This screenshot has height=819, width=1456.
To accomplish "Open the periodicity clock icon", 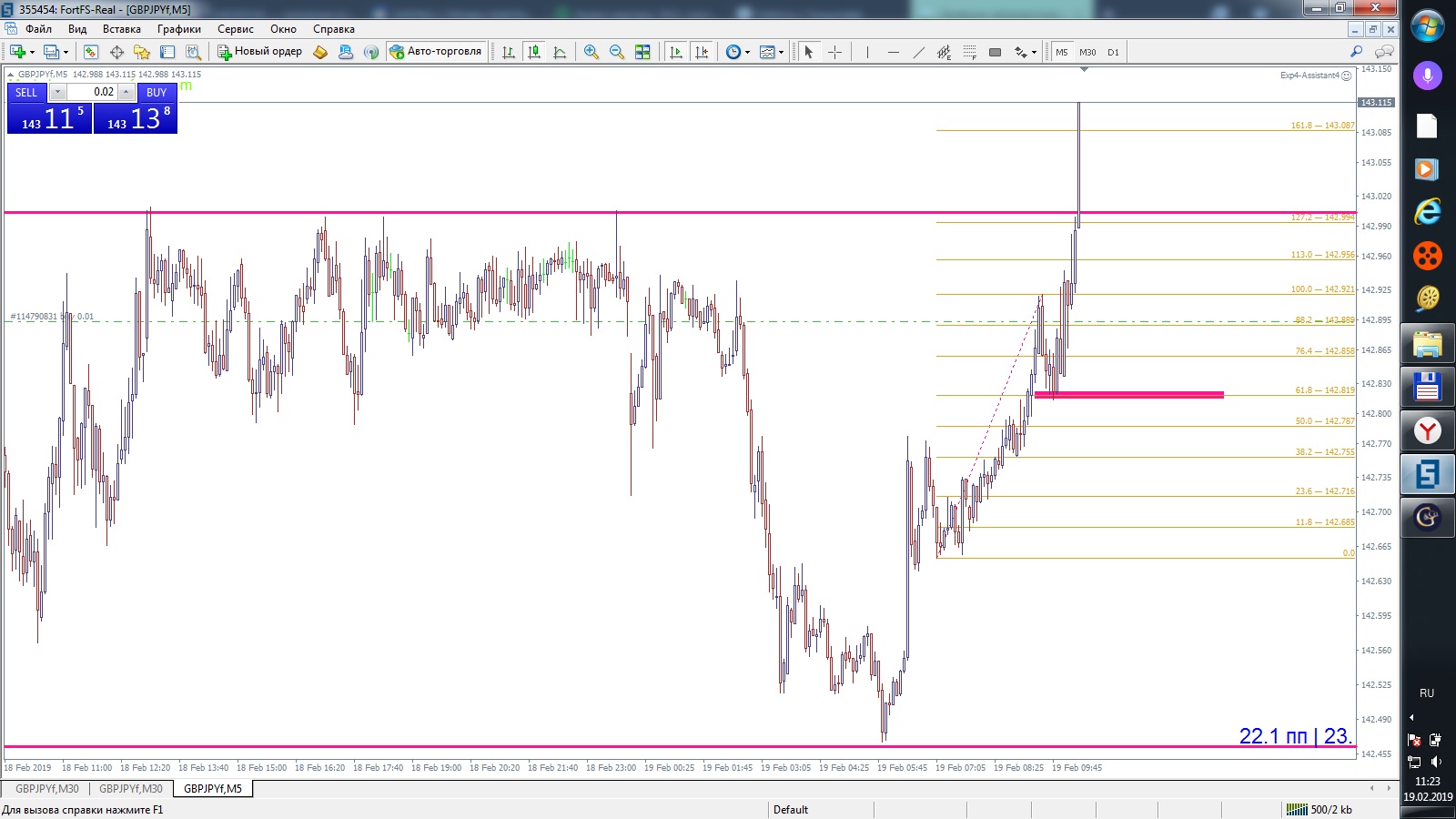I will click(733, 52).
